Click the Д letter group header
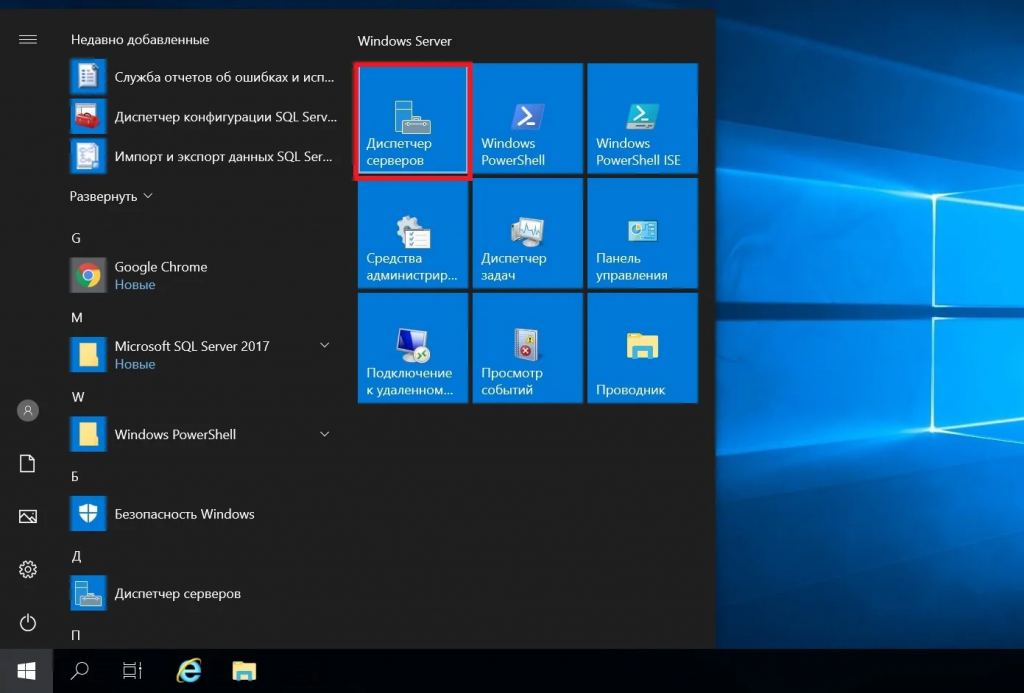This screenshot has width=1024, height=693. point(76,556)
